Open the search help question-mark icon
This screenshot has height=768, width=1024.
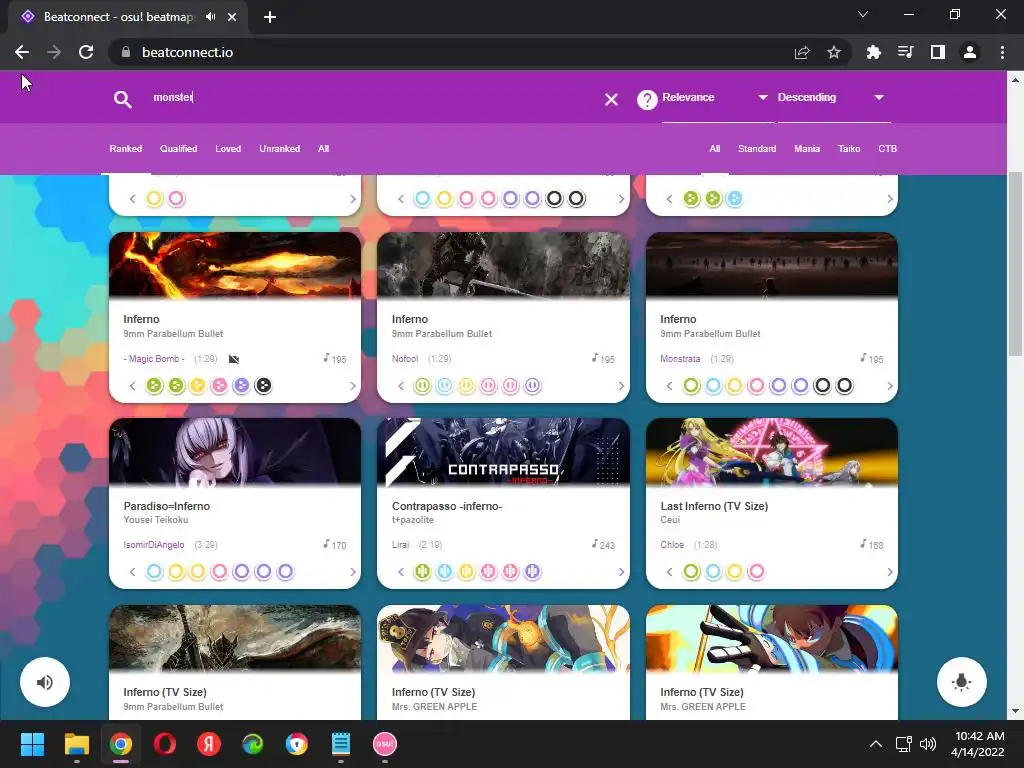tap(647, 99)
